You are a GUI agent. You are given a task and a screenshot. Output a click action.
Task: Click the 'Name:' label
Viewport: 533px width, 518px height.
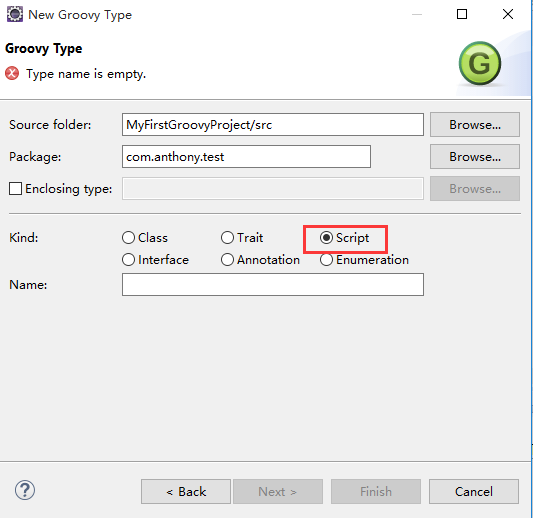click(28, 284)
